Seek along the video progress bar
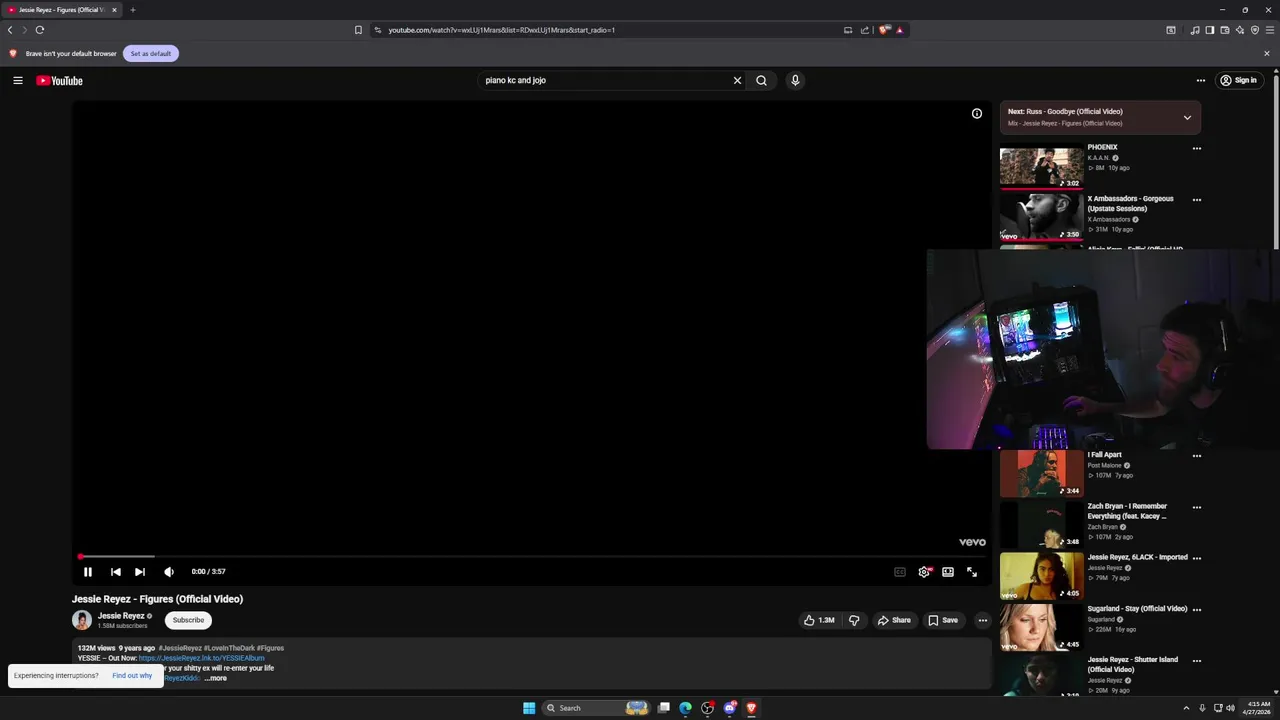 531,556
